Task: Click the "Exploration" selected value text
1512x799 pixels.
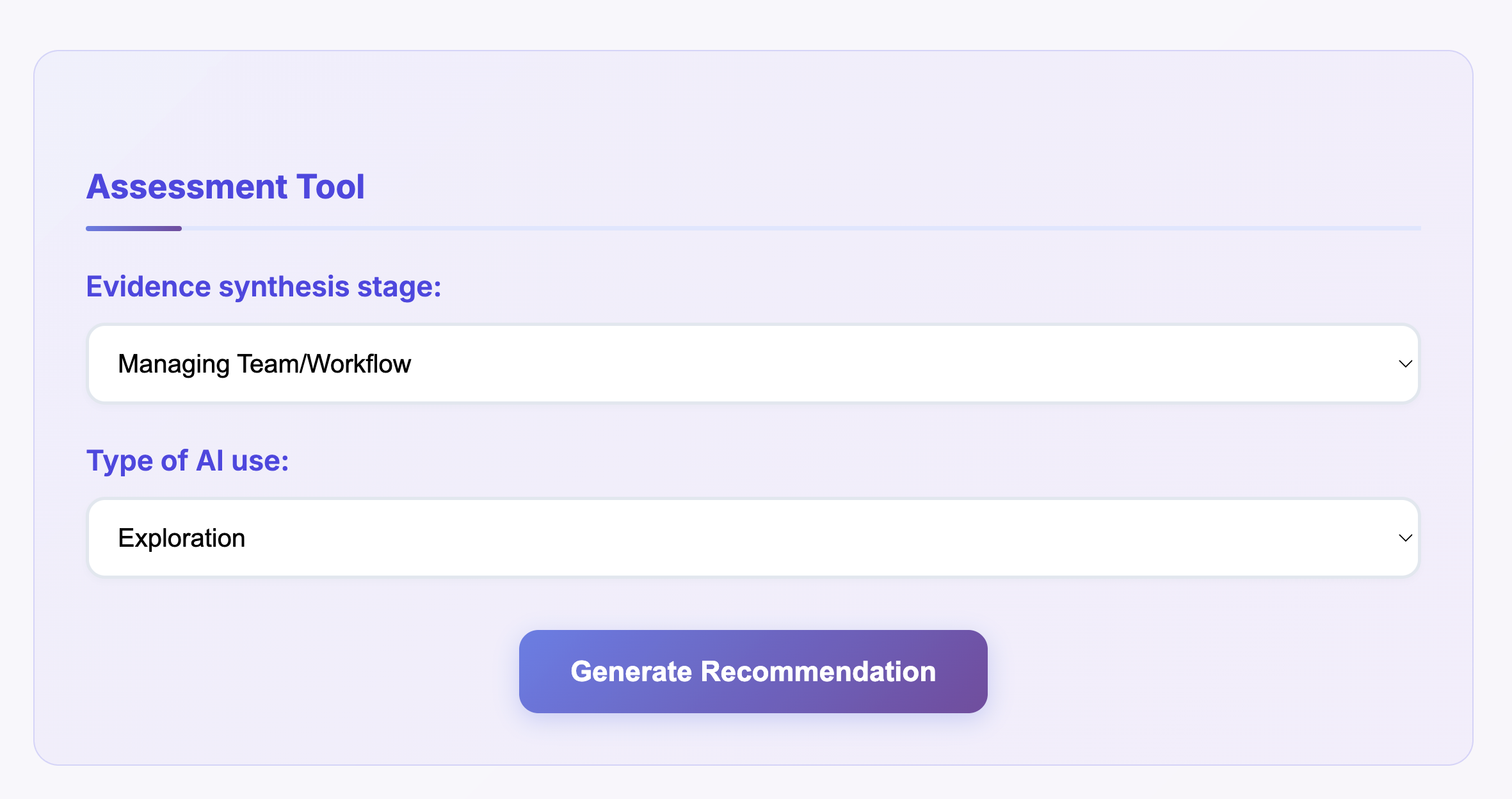Action: coord(182,538)
